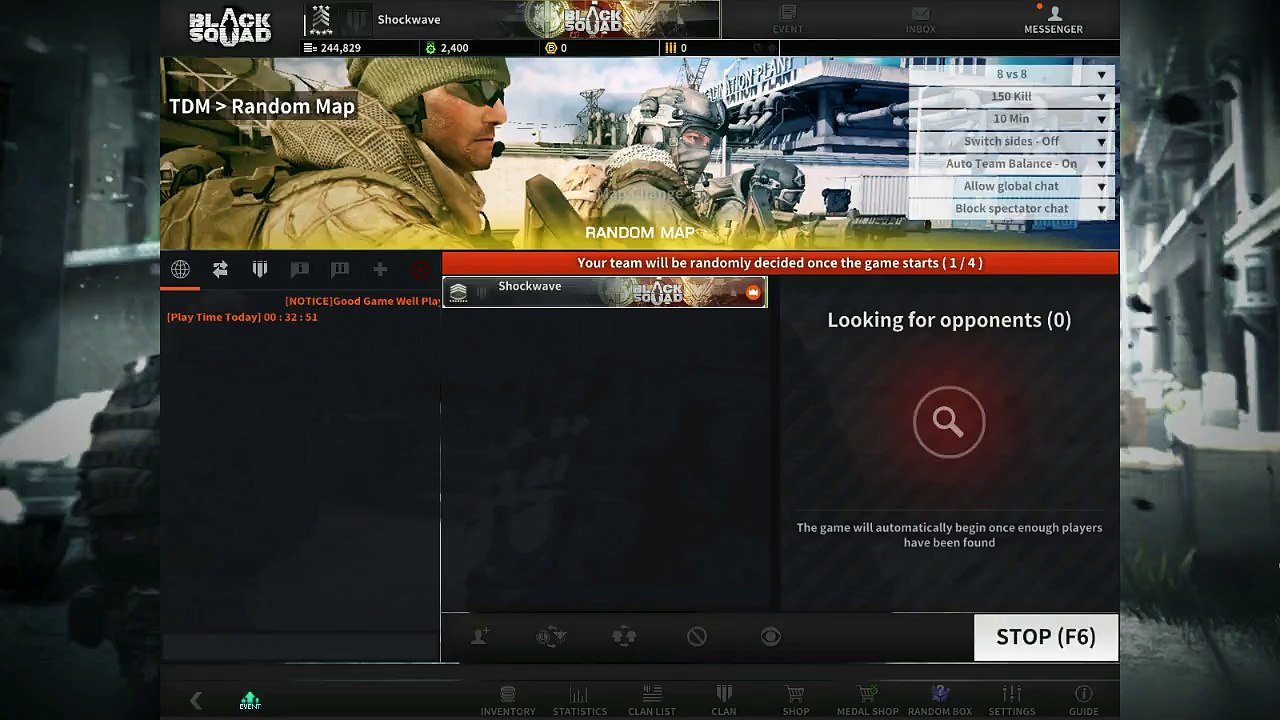The image size is (1280, 720).
Task: Open Settings
Action: pyautogui.click(x=1012, y=700)
